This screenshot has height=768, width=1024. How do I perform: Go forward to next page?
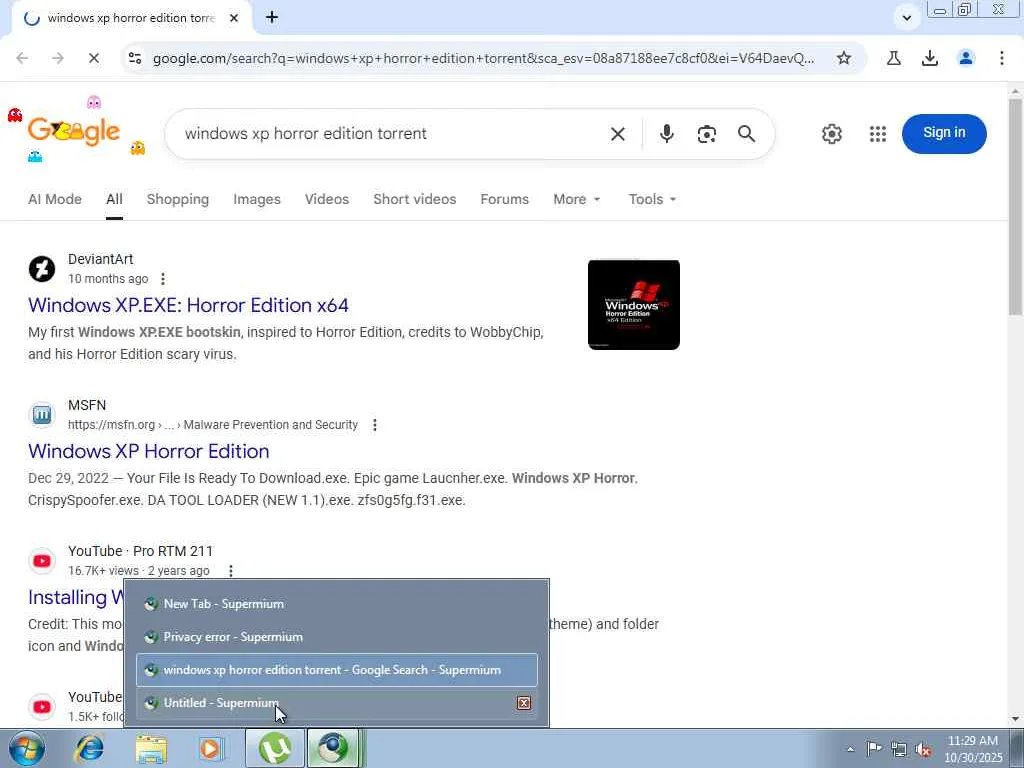[x=58, y=58]
